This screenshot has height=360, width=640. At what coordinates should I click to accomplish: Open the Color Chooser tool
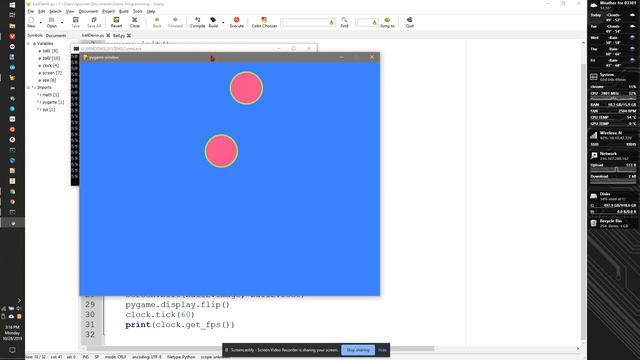[x=264, y=20]
